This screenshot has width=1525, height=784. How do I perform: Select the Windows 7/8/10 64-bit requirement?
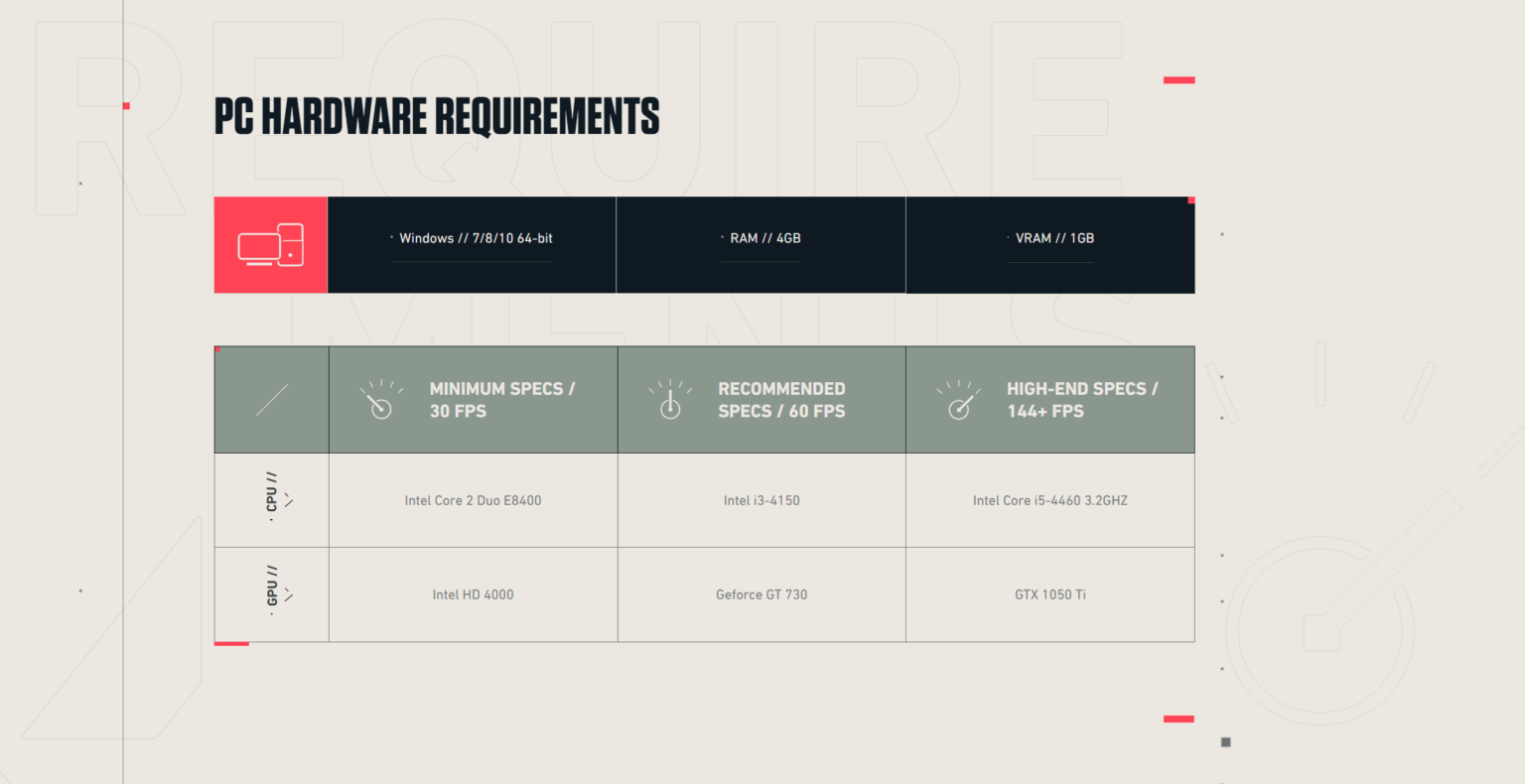(x=476, y=238)
